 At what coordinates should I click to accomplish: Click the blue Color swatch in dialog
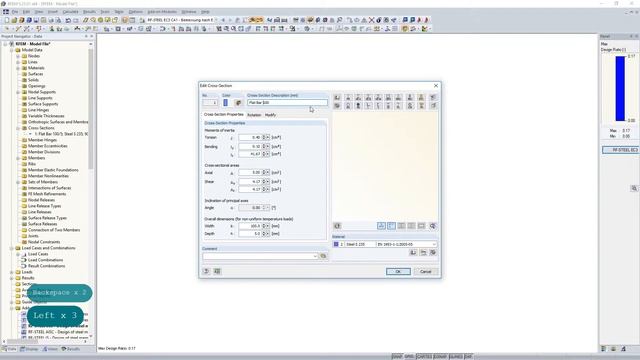pyautogui.click(x=225, y=103)
